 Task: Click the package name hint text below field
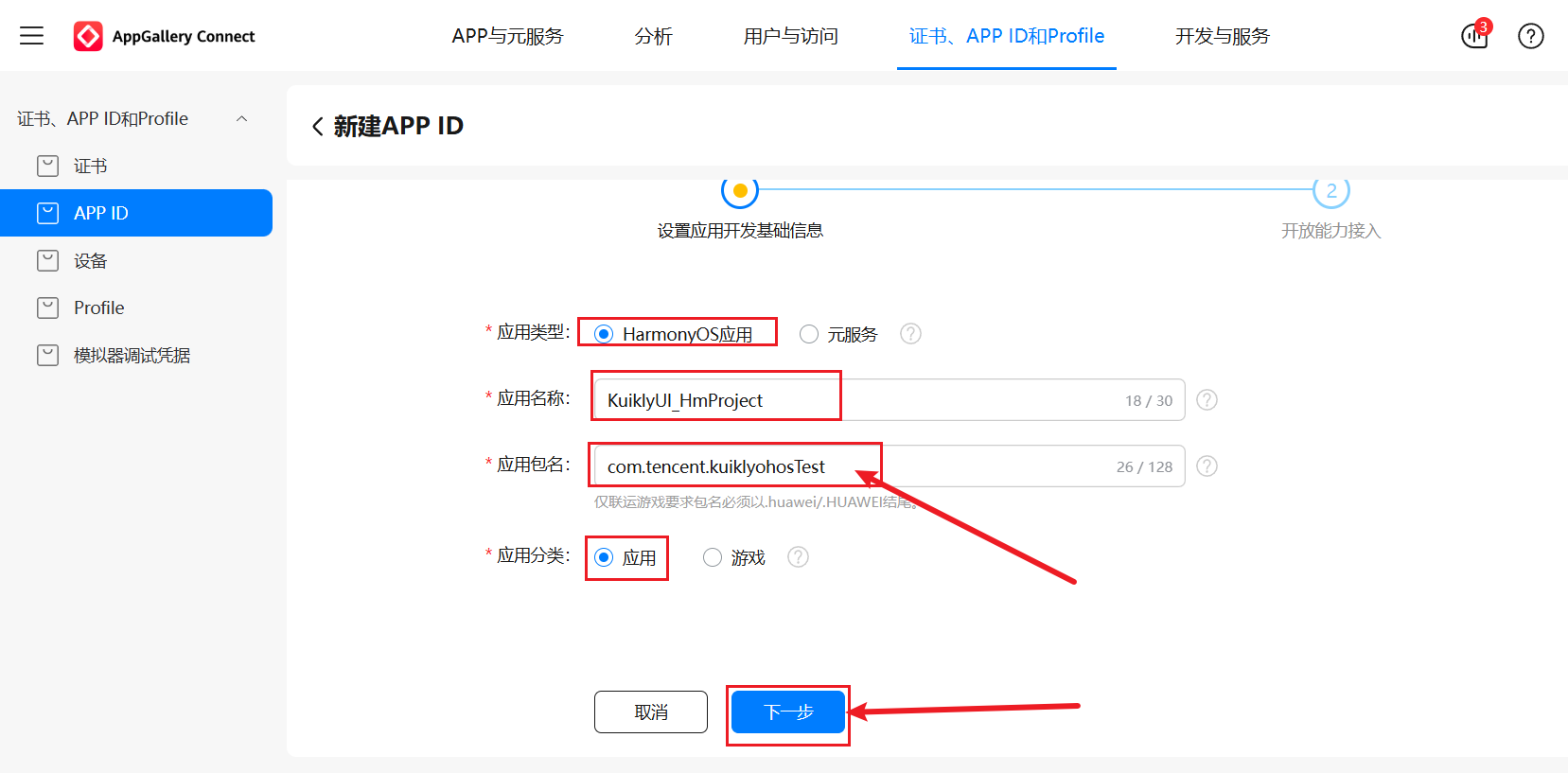click(x=755, y=502)
